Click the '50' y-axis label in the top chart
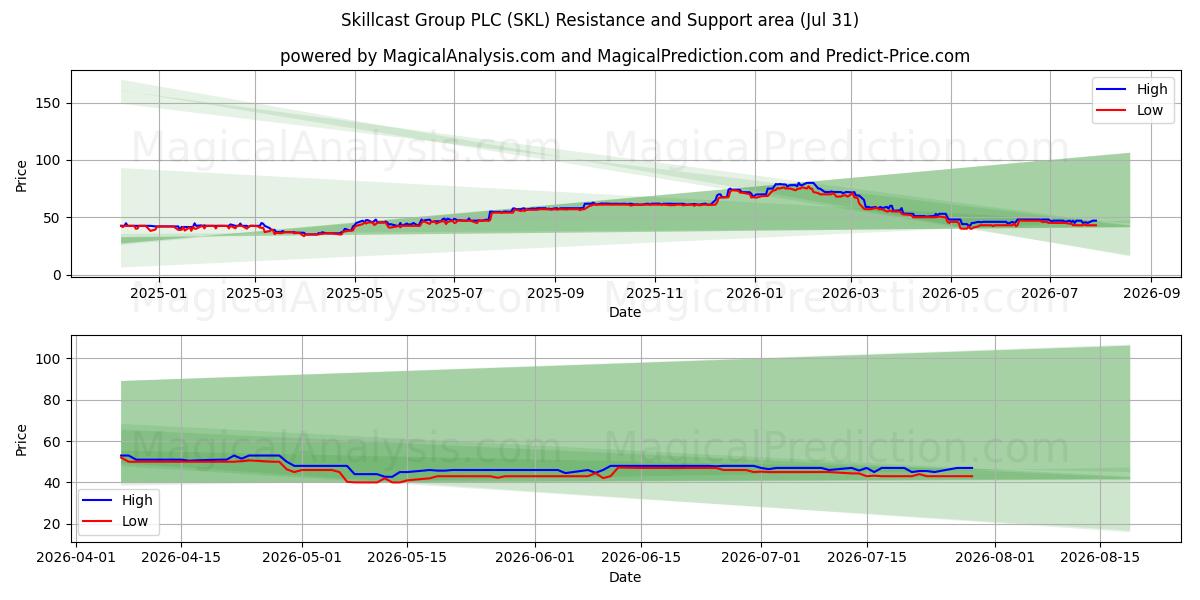 click(x=54, y=218)
